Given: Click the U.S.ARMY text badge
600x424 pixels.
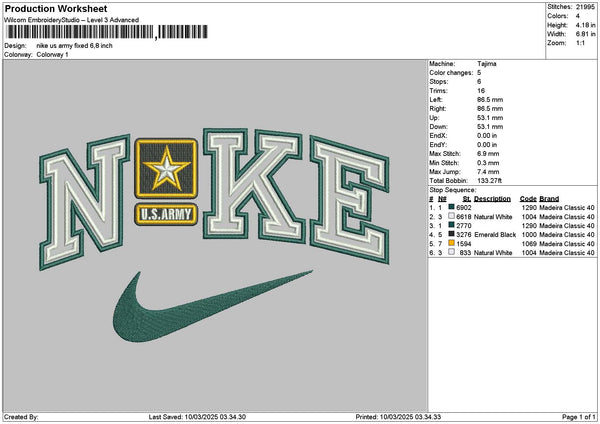Looking at the screenshot, I should tap(166, 214).
